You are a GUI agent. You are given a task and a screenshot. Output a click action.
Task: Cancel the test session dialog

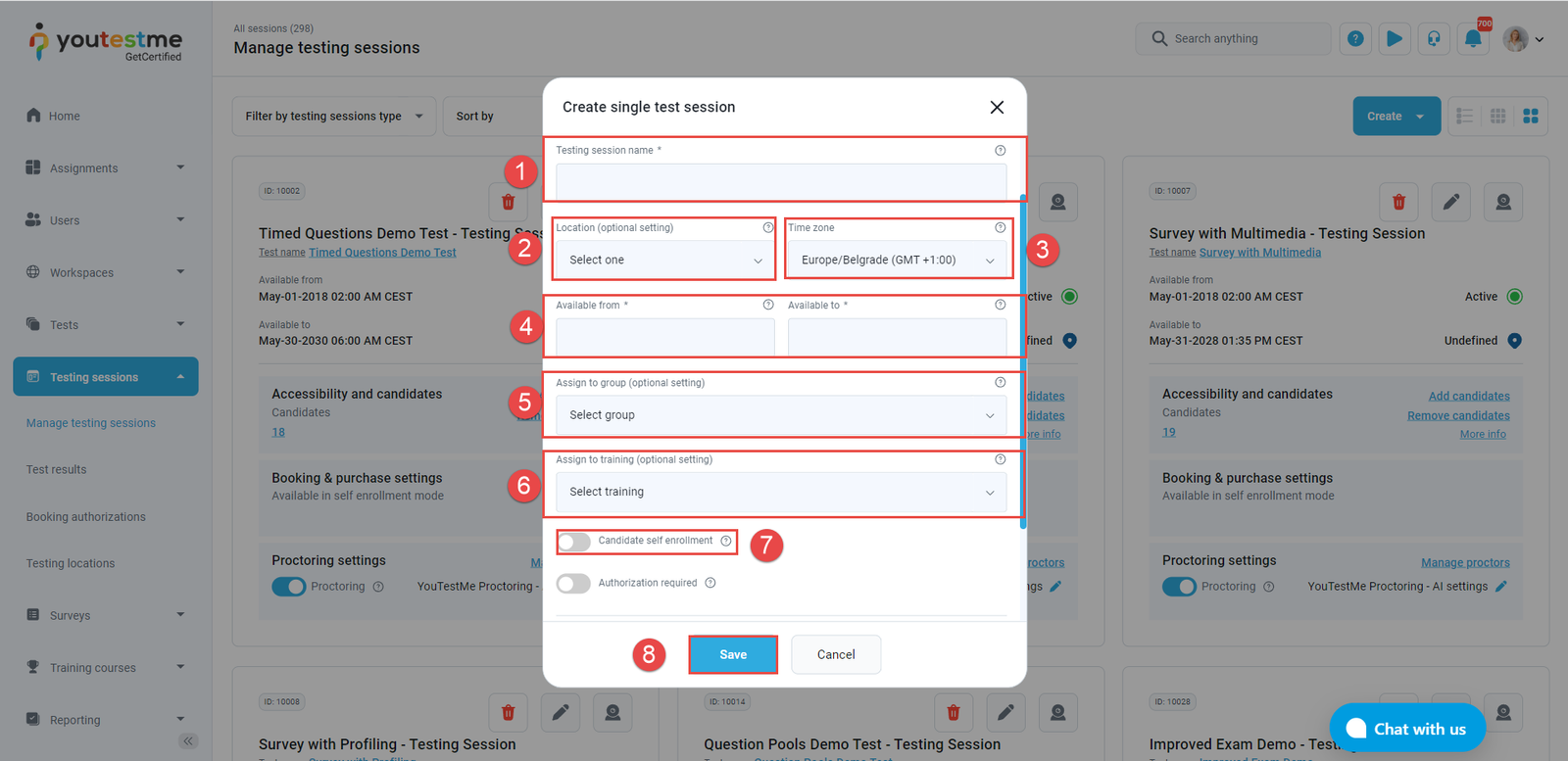coord(836,655)
